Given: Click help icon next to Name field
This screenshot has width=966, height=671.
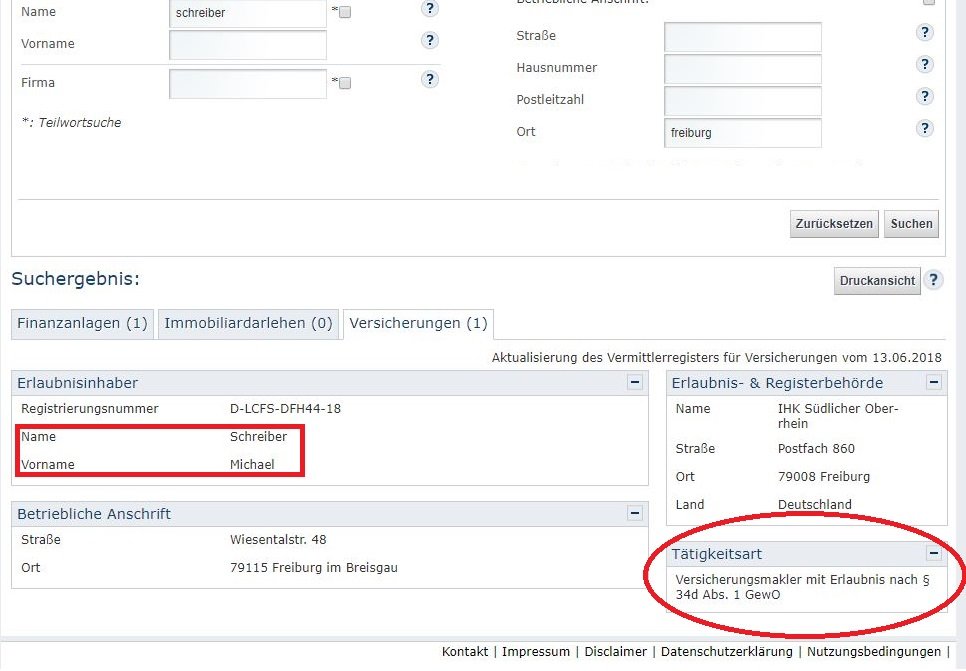Looking at the screenshot, I should point(430,9).
